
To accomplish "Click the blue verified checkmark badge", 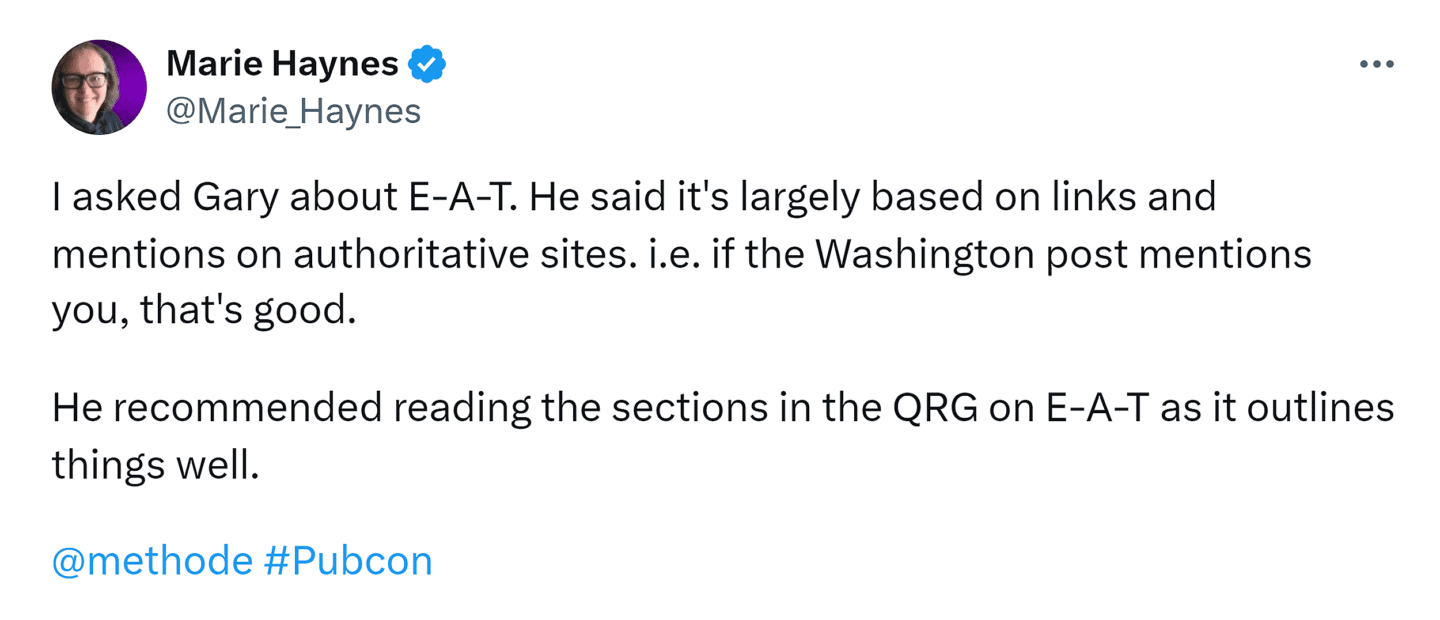I will tap(429, 65).
